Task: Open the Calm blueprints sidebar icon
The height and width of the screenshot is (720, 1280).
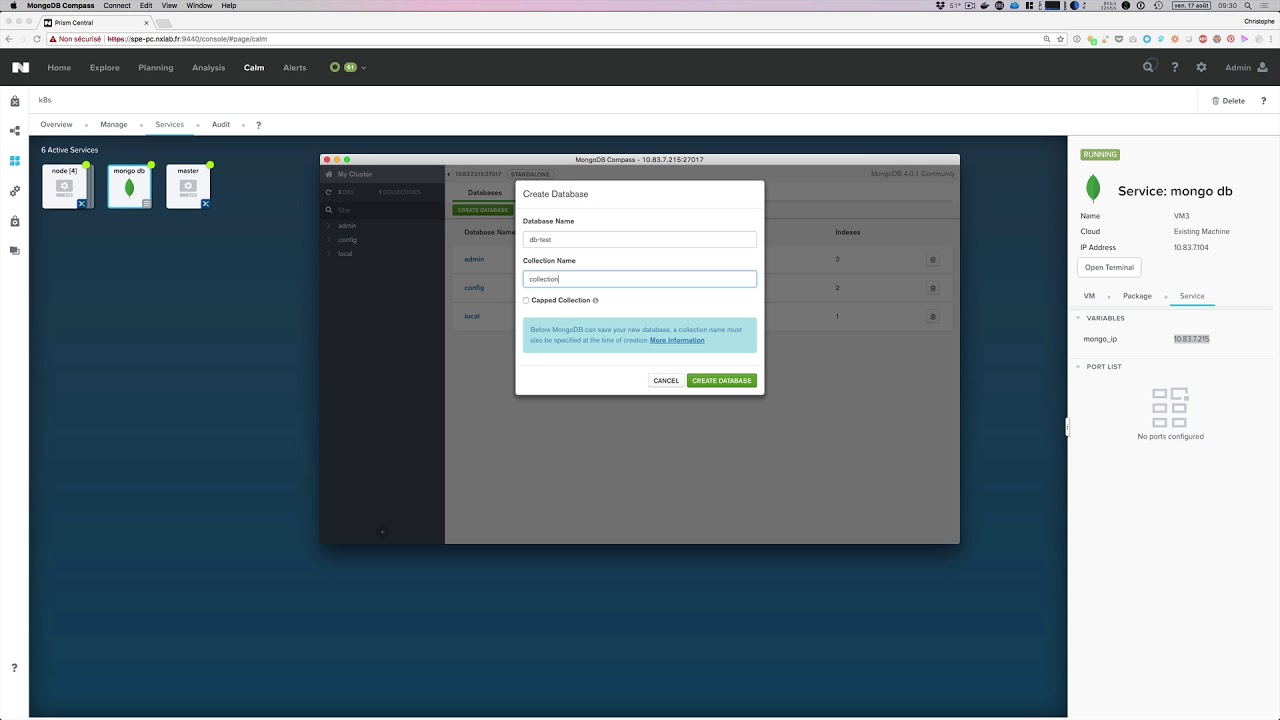Action: [15, 131]
